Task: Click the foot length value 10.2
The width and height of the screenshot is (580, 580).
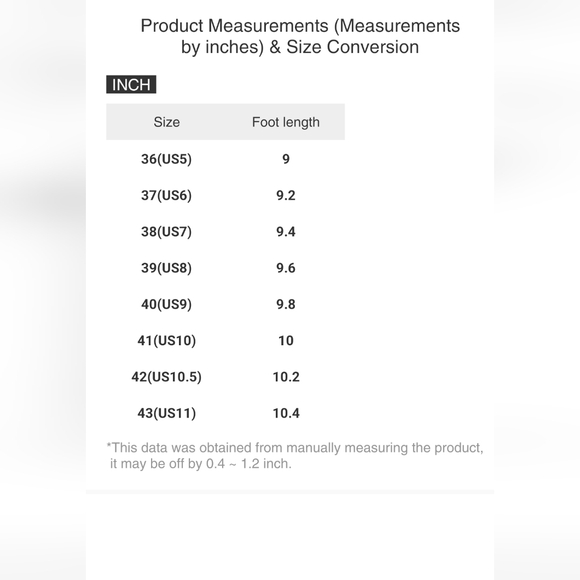Action: [x=286, y=376]
